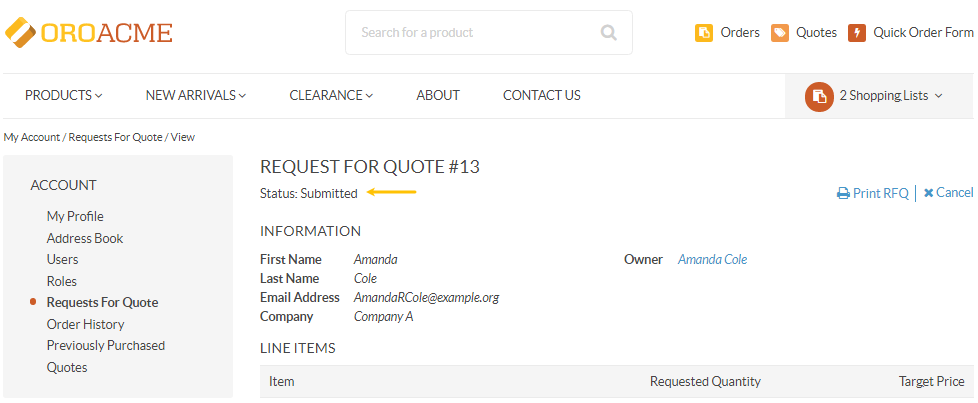This screenshot has width=978, height=403.
Task: Open the Contact Us menu item
Action: [541, 95]
